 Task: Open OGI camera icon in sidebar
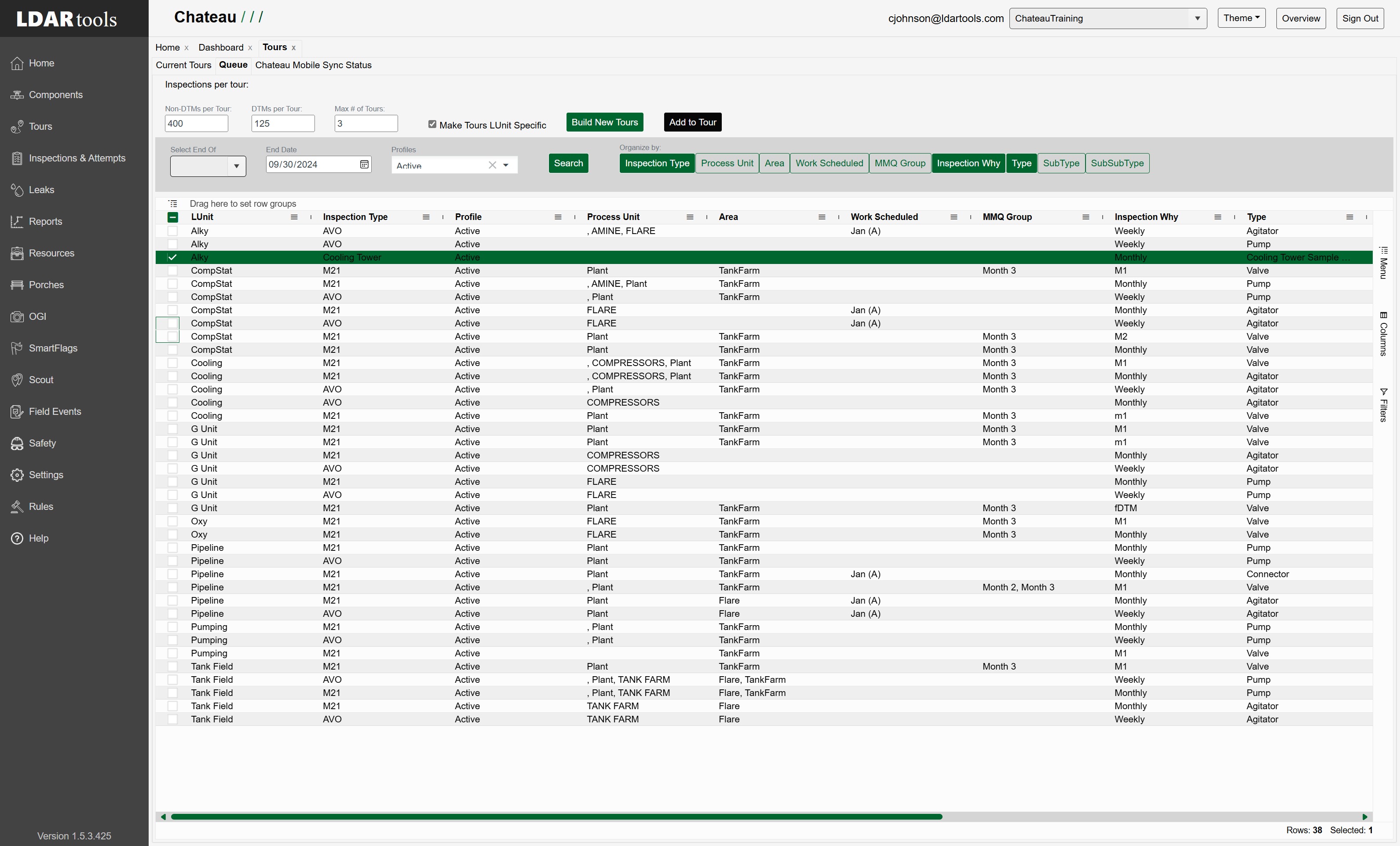tap(17, 316)
